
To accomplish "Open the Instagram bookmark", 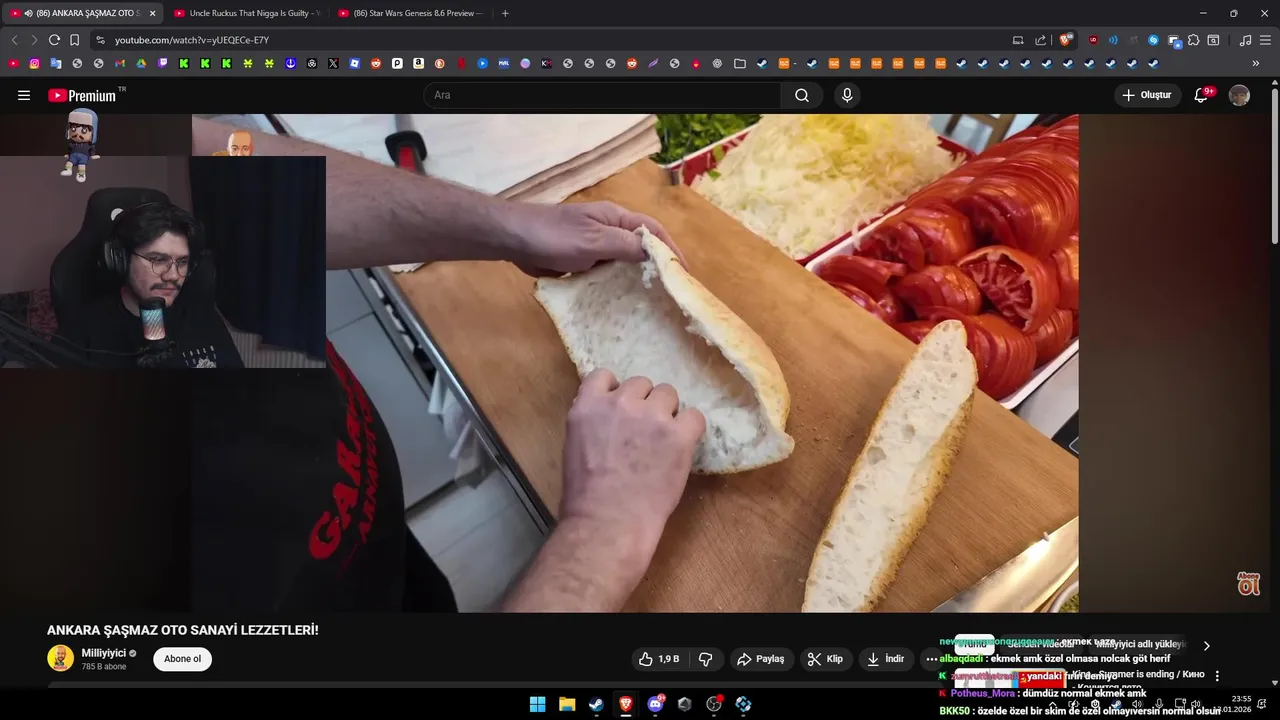I will coord(34,63).
